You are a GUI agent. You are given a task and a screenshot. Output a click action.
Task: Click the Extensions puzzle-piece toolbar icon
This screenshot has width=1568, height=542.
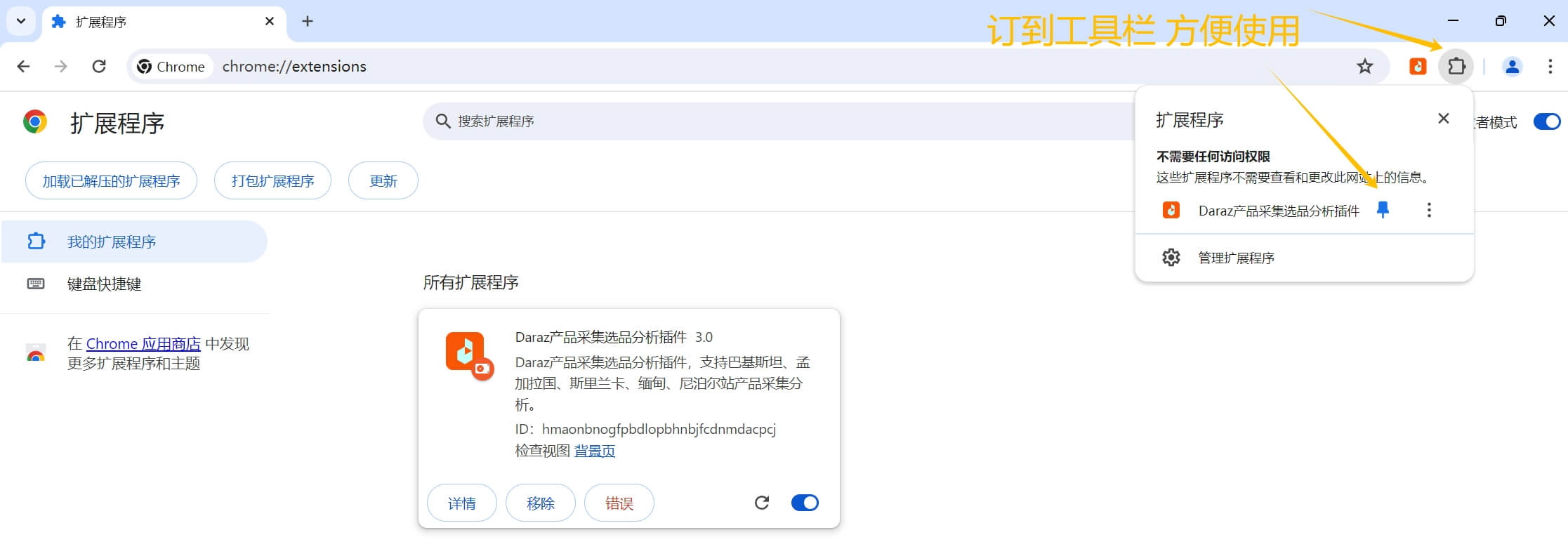point(1456,66)
